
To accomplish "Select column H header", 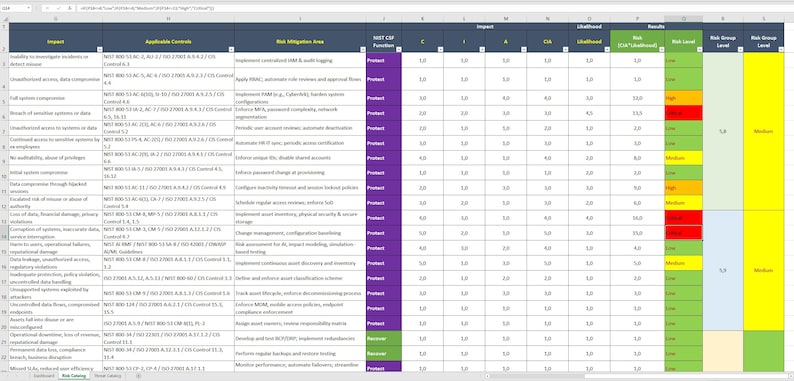I will [168, 19].
